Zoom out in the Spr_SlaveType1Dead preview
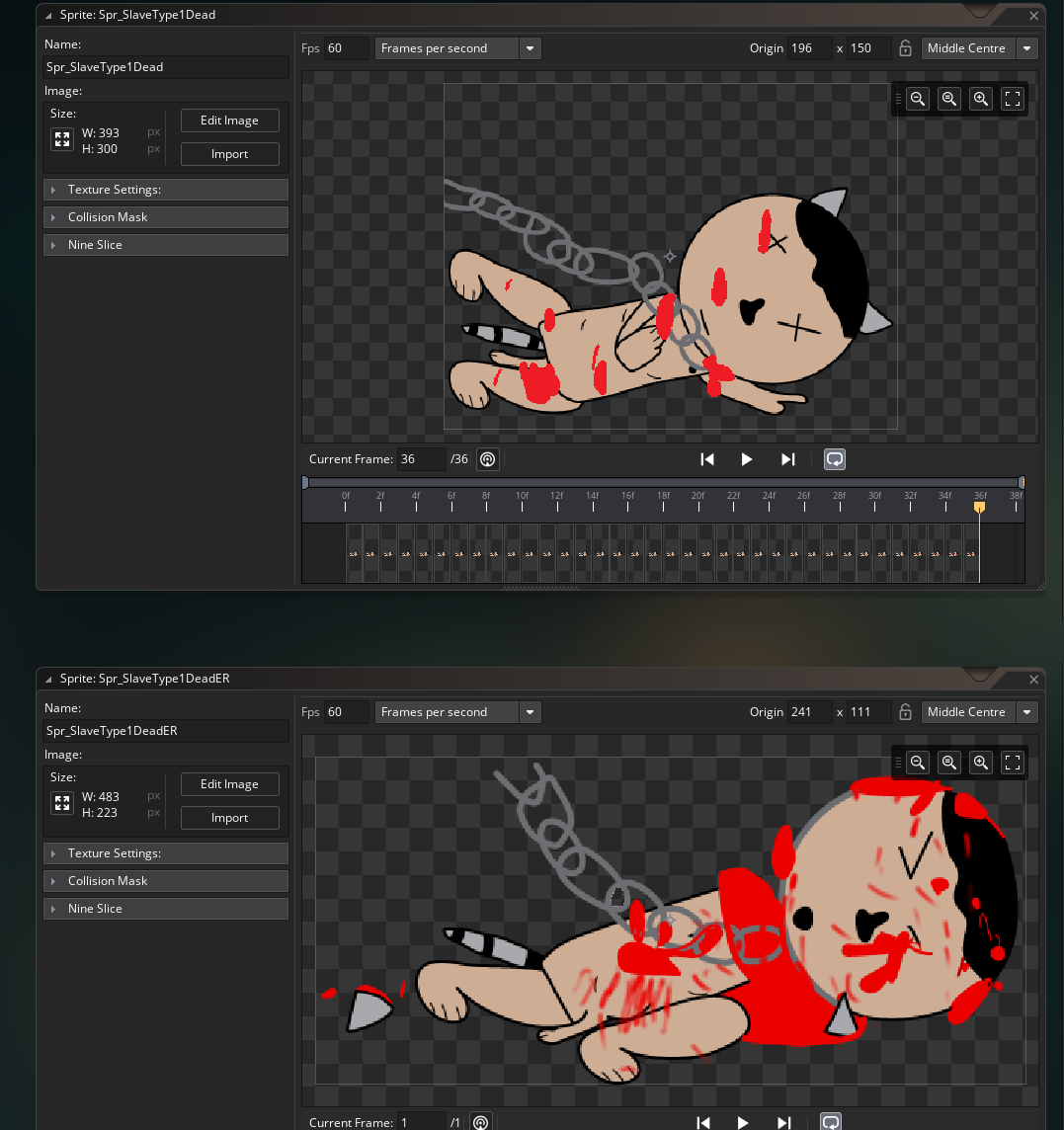Viewport: 1064px width, 1130px height. 918,99
